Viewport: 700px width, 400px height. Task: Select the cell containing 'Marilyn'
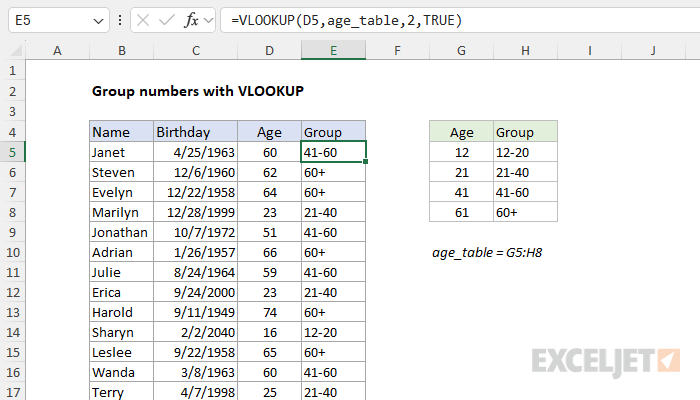pyautogui.click(x=121, y=212)
